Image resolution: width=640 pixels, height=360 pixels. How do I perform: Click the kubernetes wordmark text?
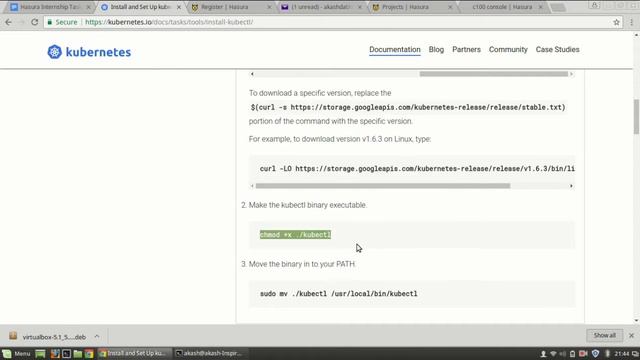click(98, 52)
